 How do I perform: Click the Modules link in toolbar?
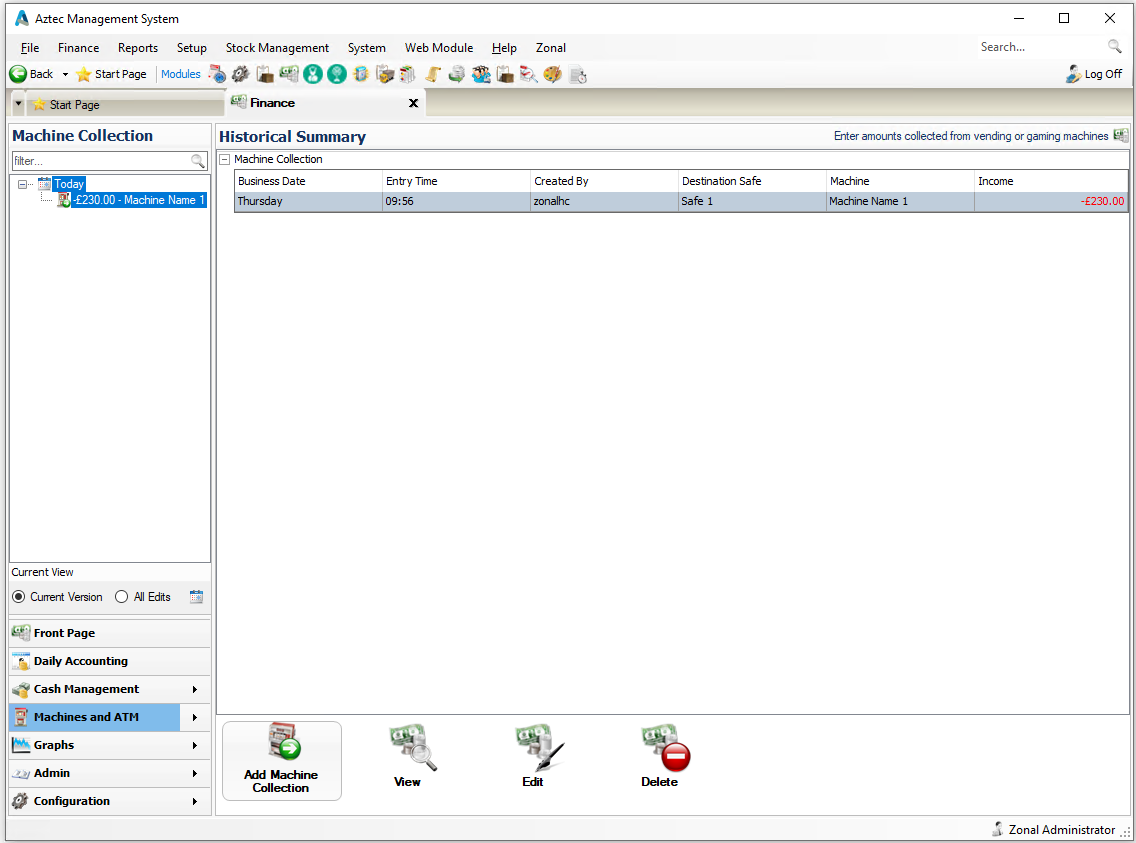[181, 74]
